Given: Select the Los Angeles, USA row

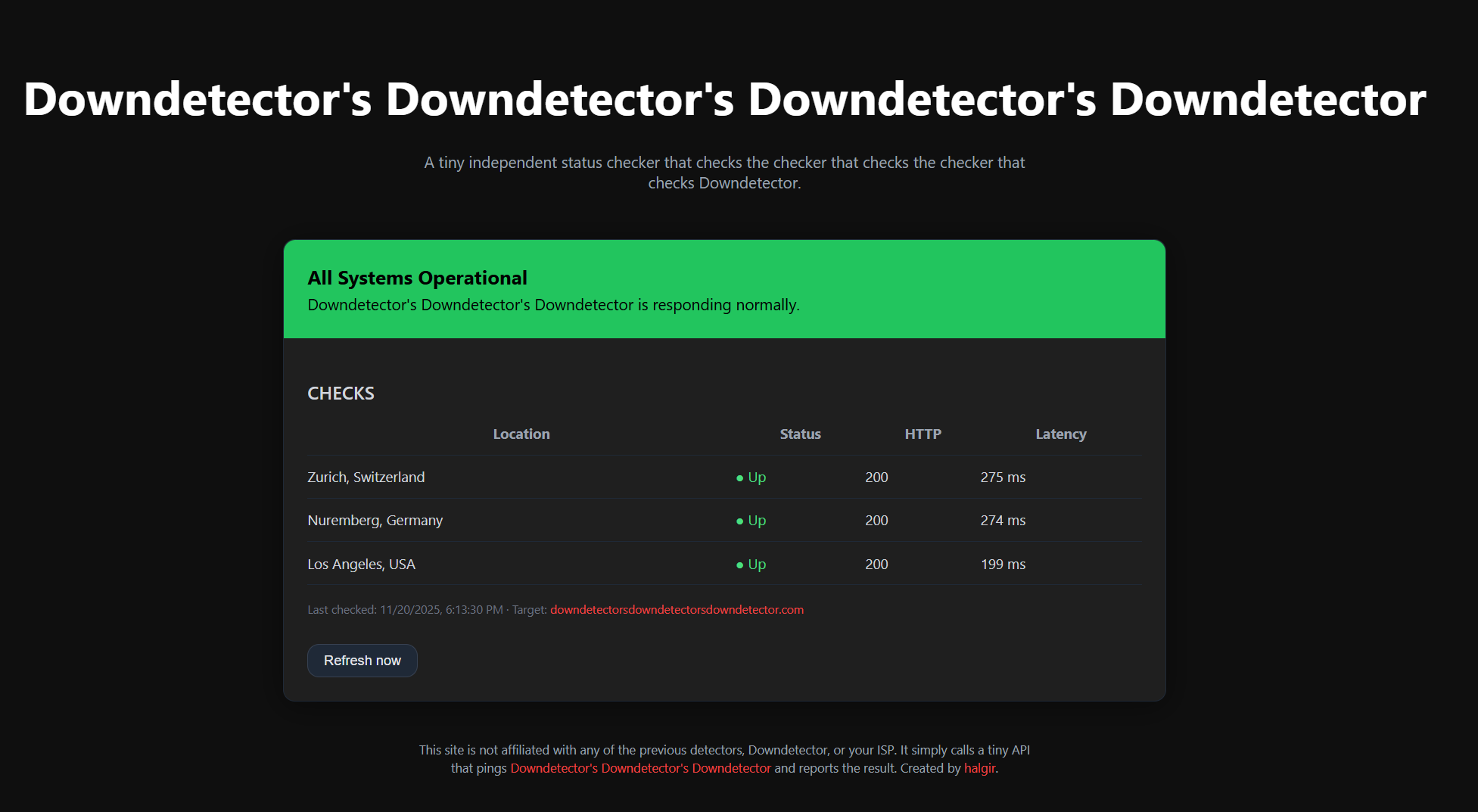Looking at the screenshot, I should click(361, 564).
